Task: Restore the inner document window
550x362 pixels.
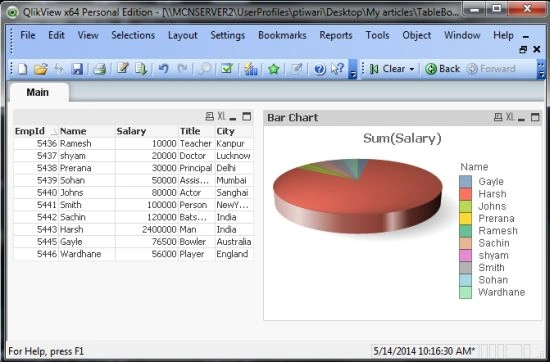Action: click(523, 49)
